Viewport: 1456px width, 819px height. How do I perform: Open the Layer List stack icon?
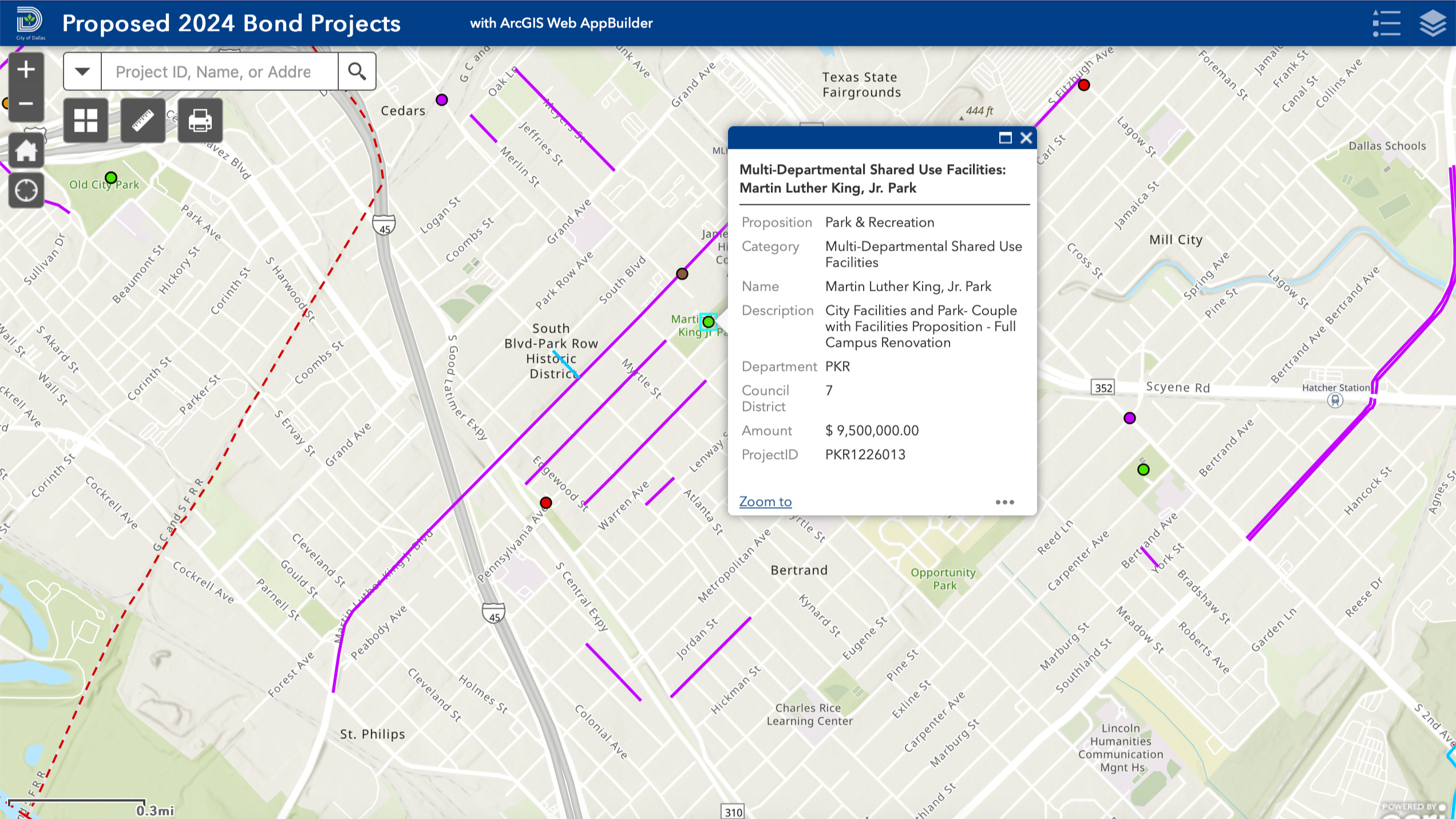[x=1433, y=23]
